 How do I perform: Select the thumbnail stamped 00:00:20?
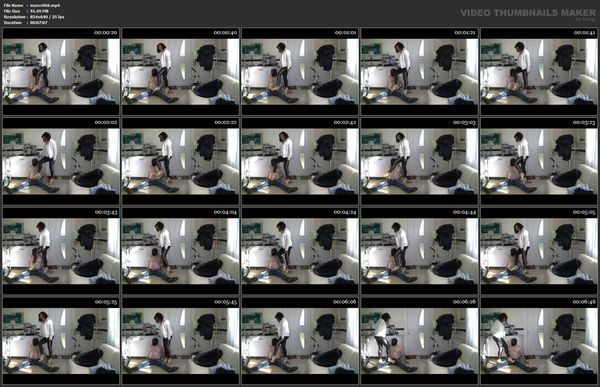point(61,71)
